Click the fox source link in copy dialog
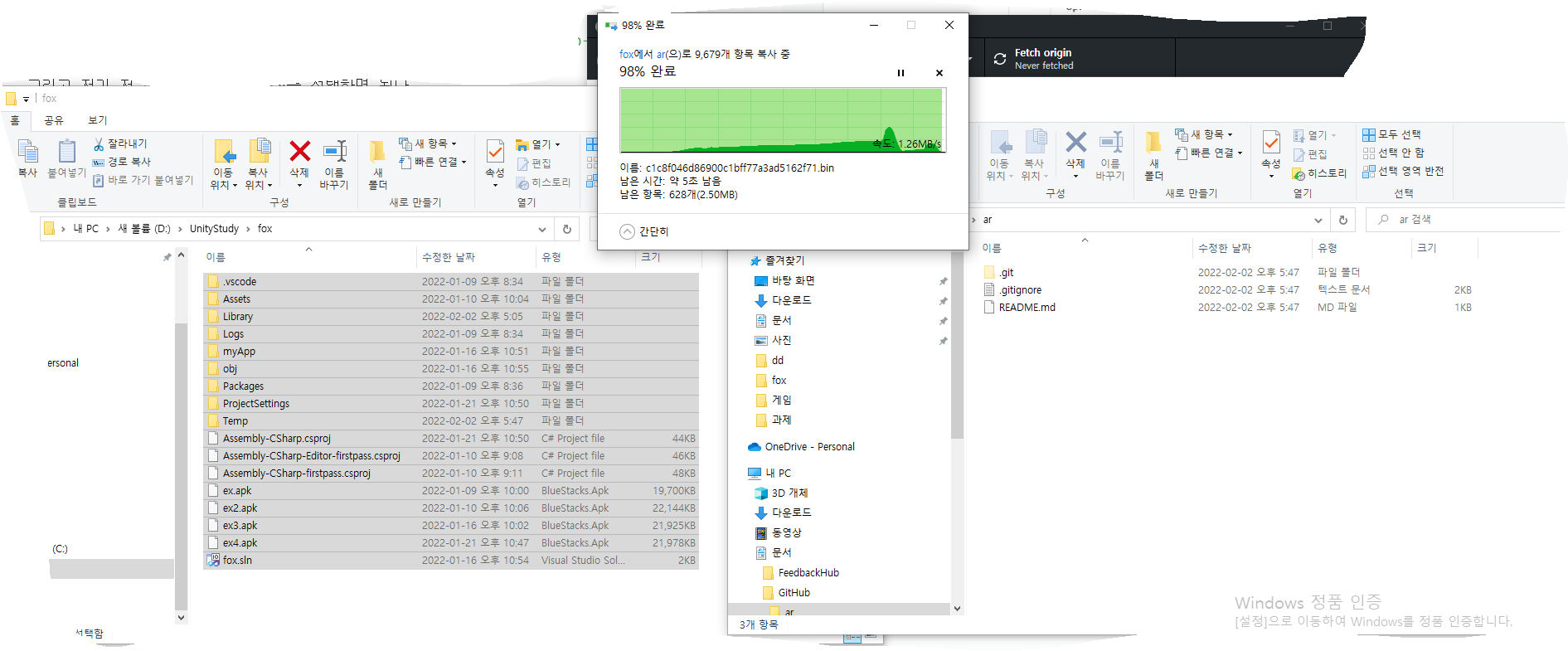Screen dimensions: 1568x651 point(626,54)
